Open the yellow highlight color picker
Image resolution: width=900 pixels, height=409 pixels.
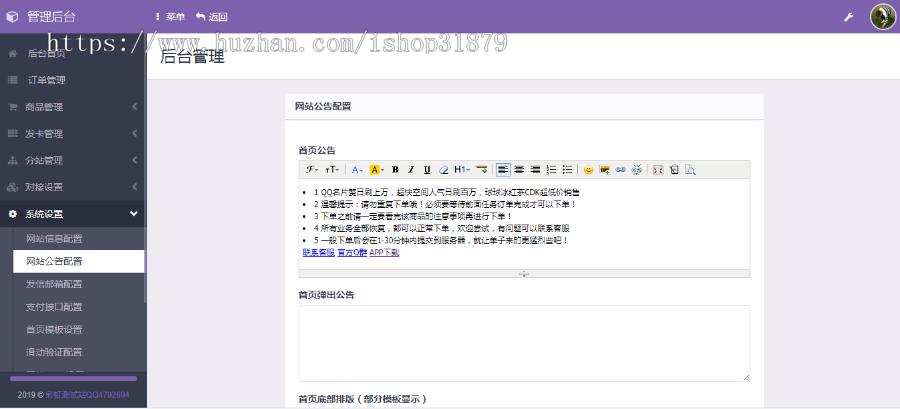tap(377, 170)
